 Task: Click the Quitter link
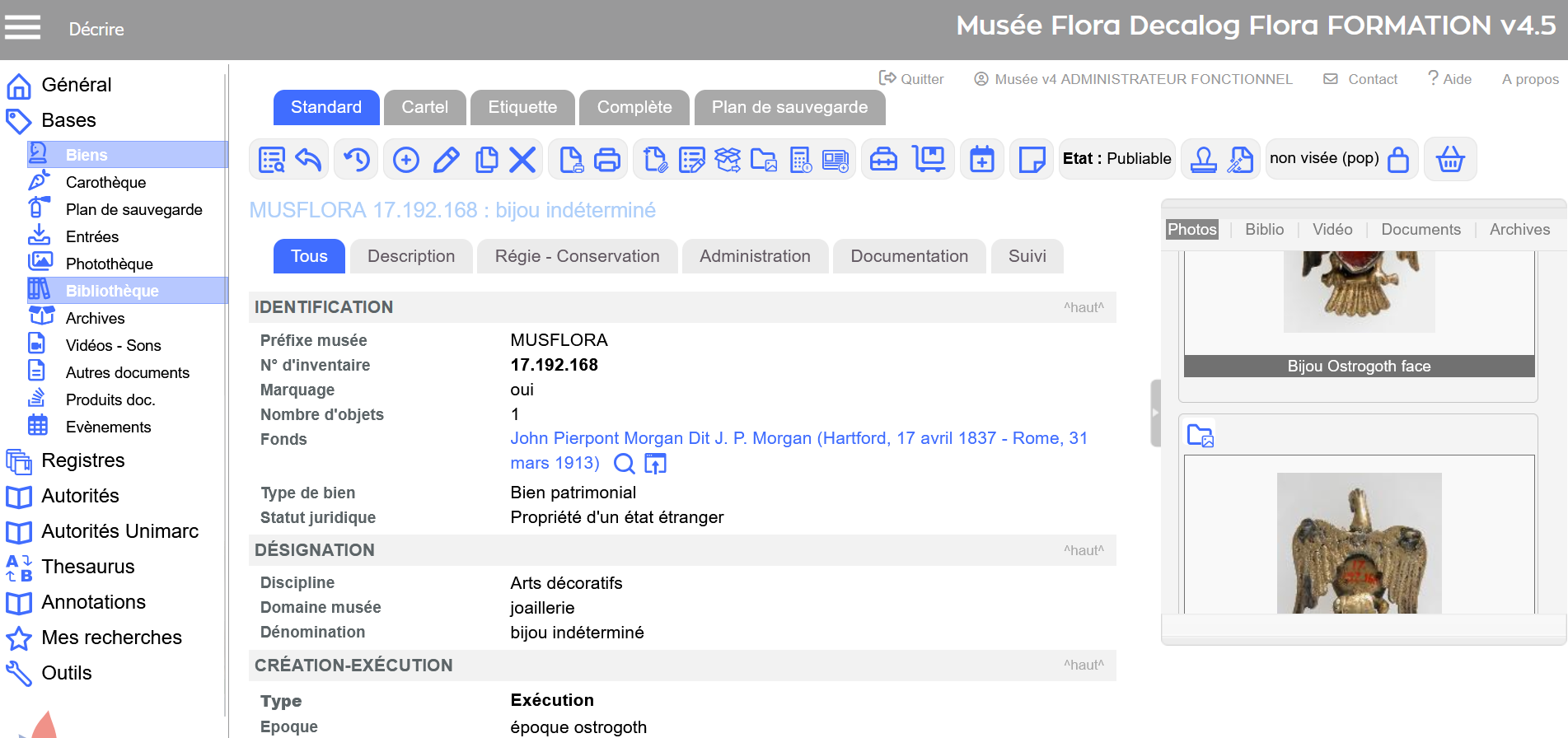912,79
